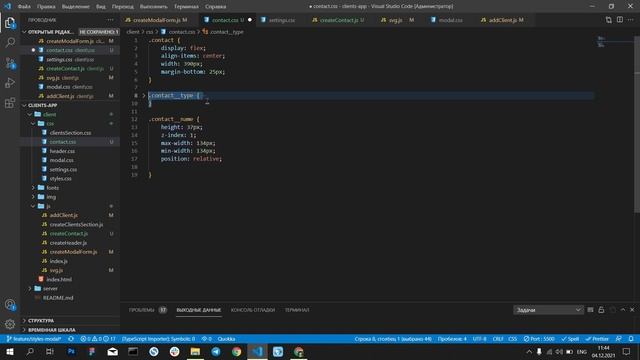The image size is (640, 360).
Task: Synchronize changes from the status bar
Action: coord(71,339)
